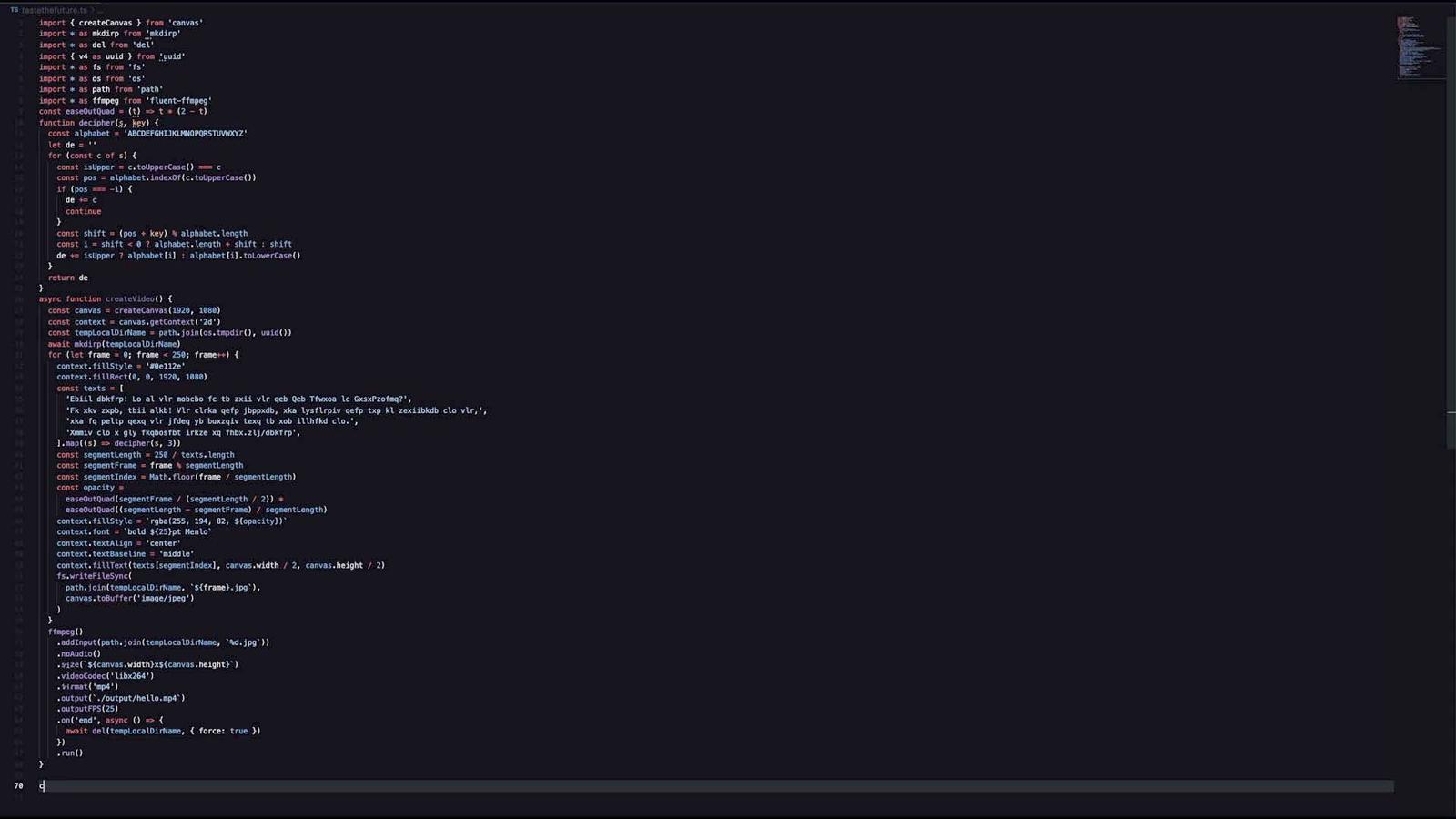The width and height of the screenshot is (1456, 819).
Task: Click the alphabet string 'ABCDEFGHIJKLMNOPQRSTUVWXYZ'
Action: [185, 134]
